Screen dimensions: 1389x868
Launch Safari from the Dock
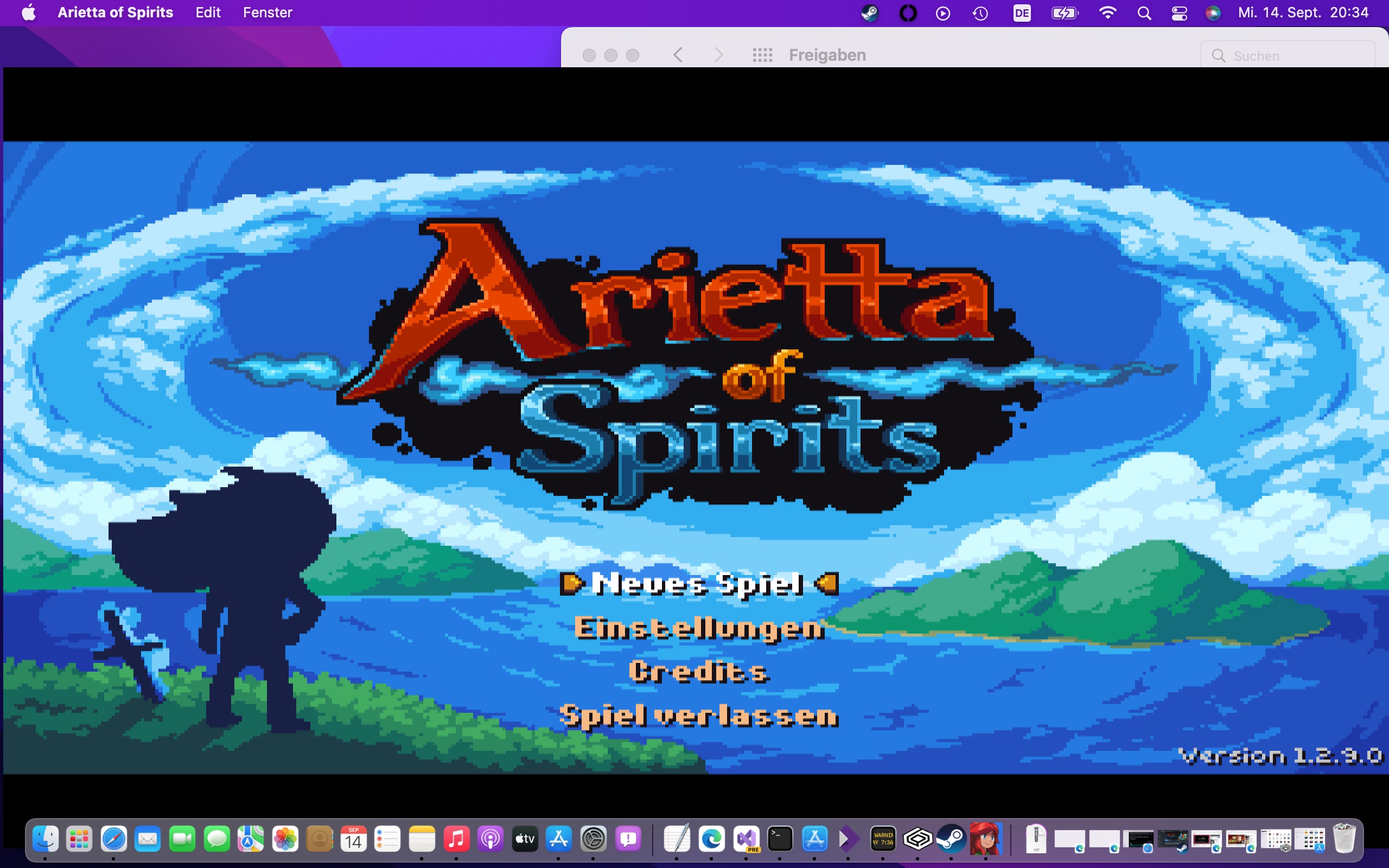pos(113,839)
